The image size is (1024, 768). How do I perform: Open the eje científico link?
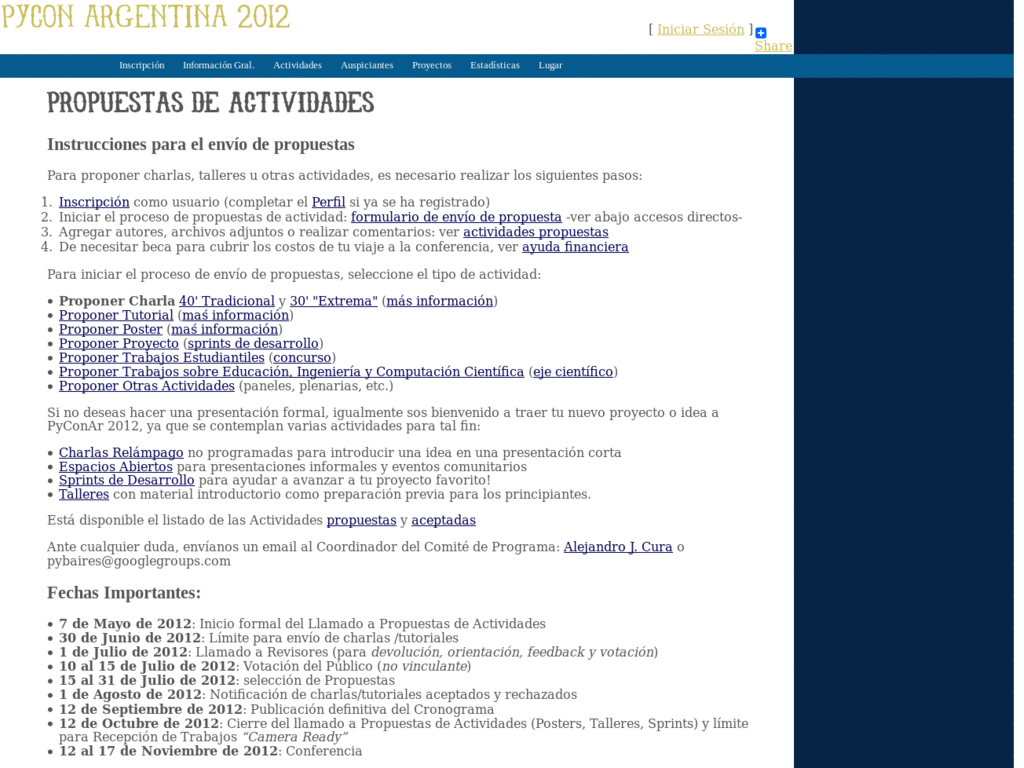click(573, 372)
